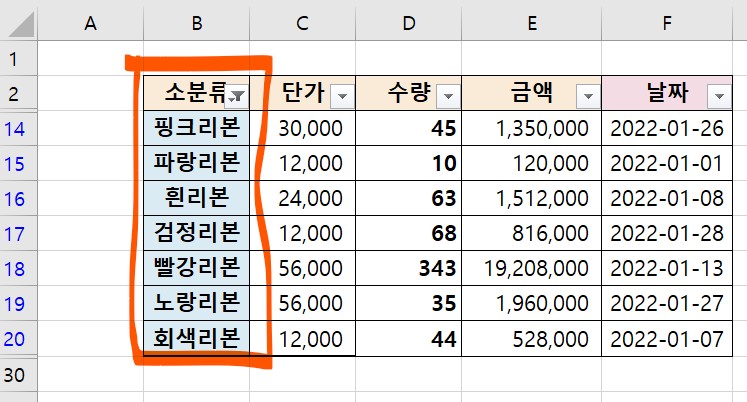Select row 19 header
747x402 pixels.
pyautogui.click(x=19, y=303)
